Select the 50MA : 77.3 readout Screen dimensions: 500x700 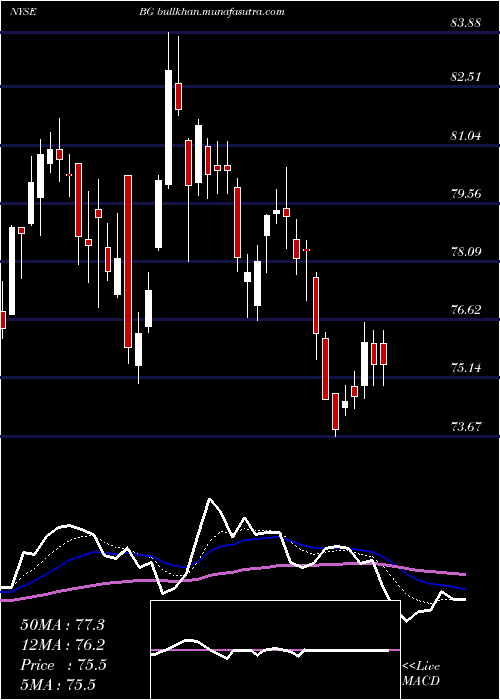[62, 625]
